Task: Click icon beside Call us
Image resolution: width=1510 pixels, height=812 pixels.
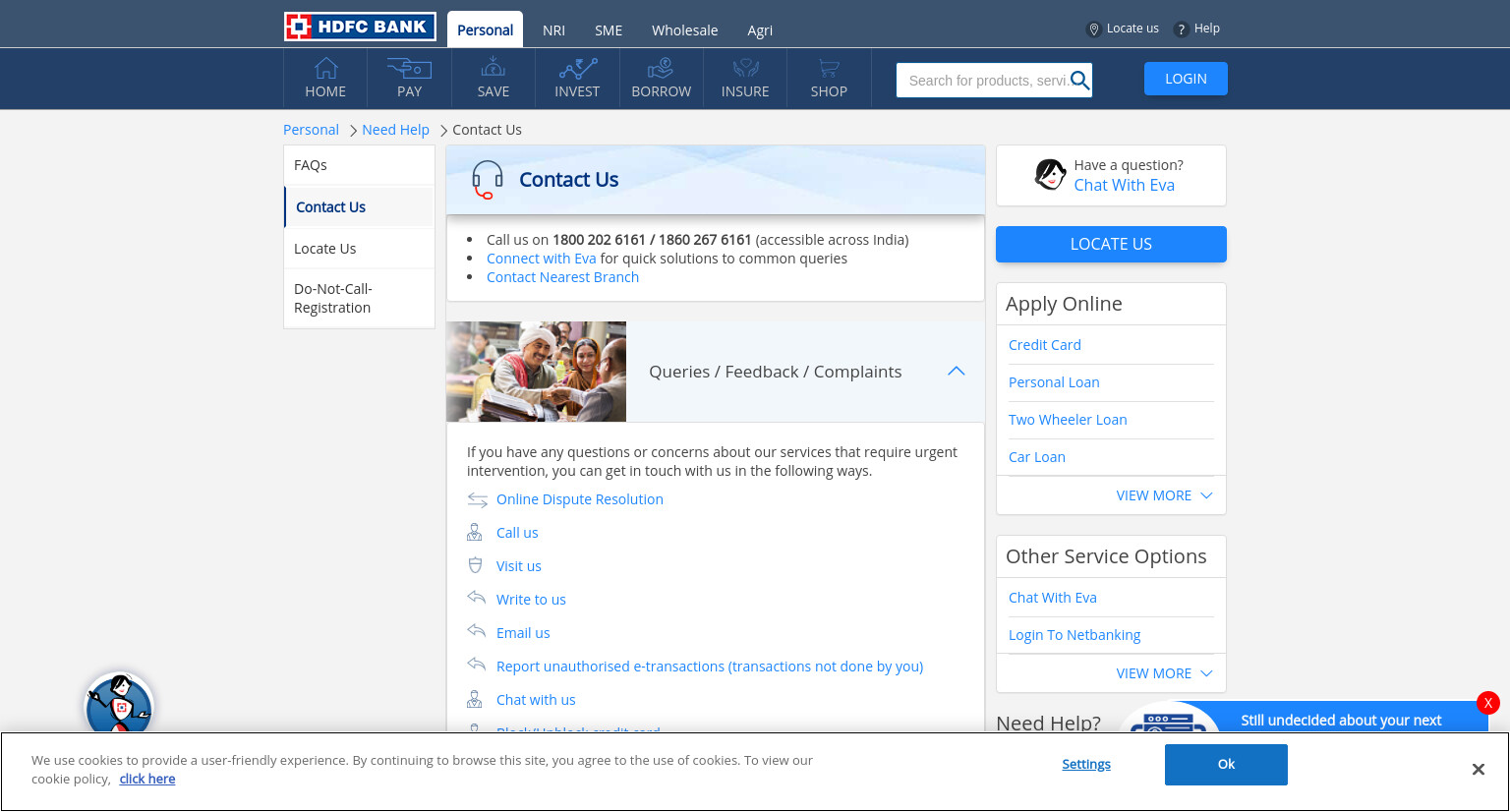Action: (474, 532)
